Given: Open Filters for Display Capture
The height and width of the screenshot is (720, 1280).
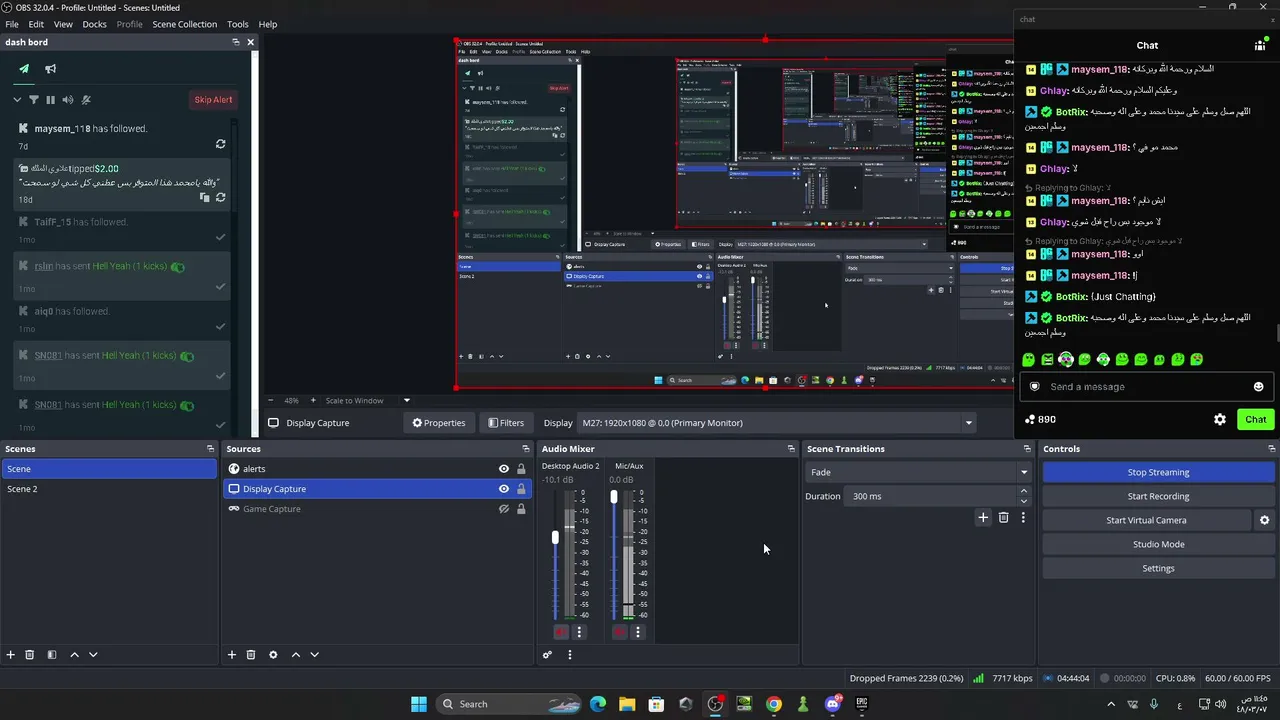Looking at the screenshot, I should pyautogui.click(x=506, y=423).
